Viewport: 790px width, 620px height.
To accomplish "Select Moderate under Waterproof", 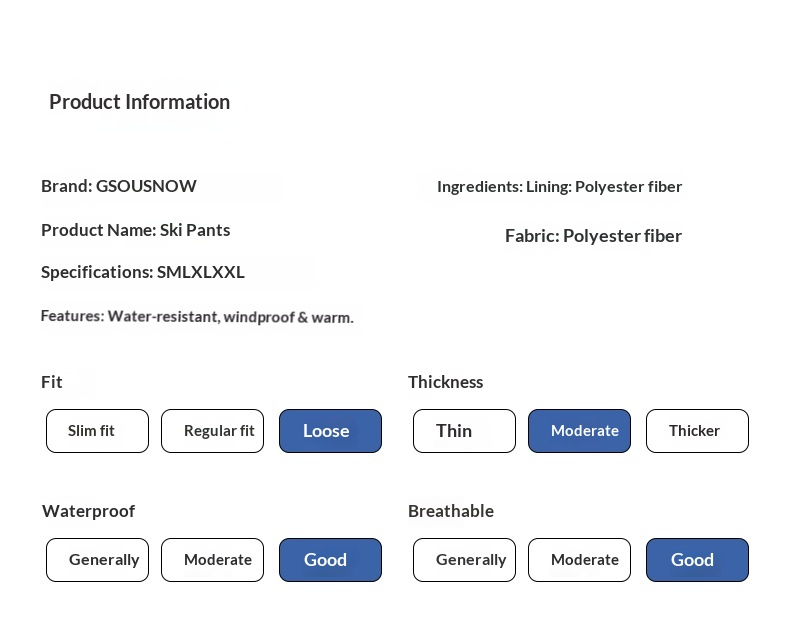I will [212, 560].
